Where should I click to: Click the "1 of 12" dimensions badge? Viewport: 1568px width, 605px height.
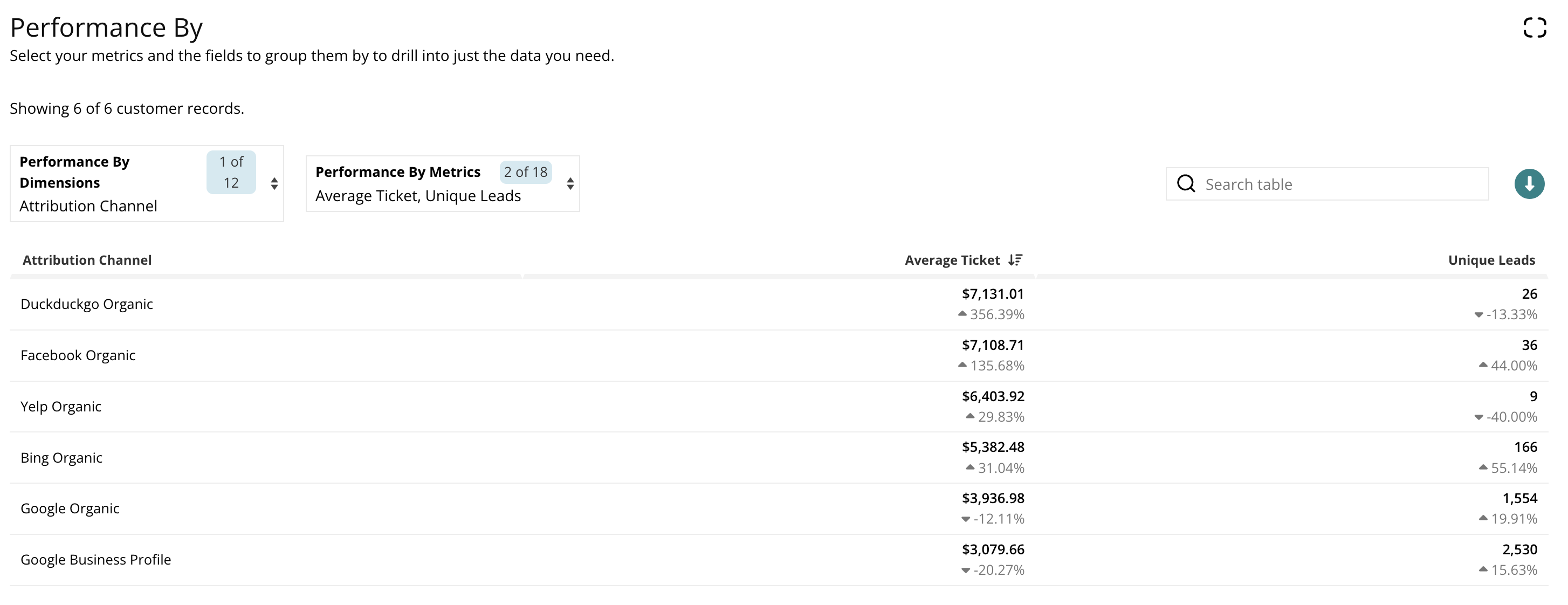click(x=231, y=172)
